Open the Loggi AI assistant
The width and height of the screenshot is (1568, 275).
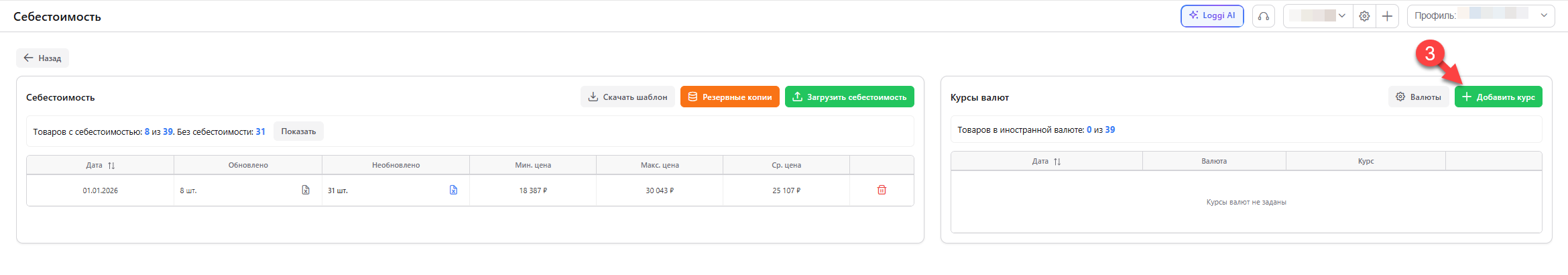pos(1211,15)
